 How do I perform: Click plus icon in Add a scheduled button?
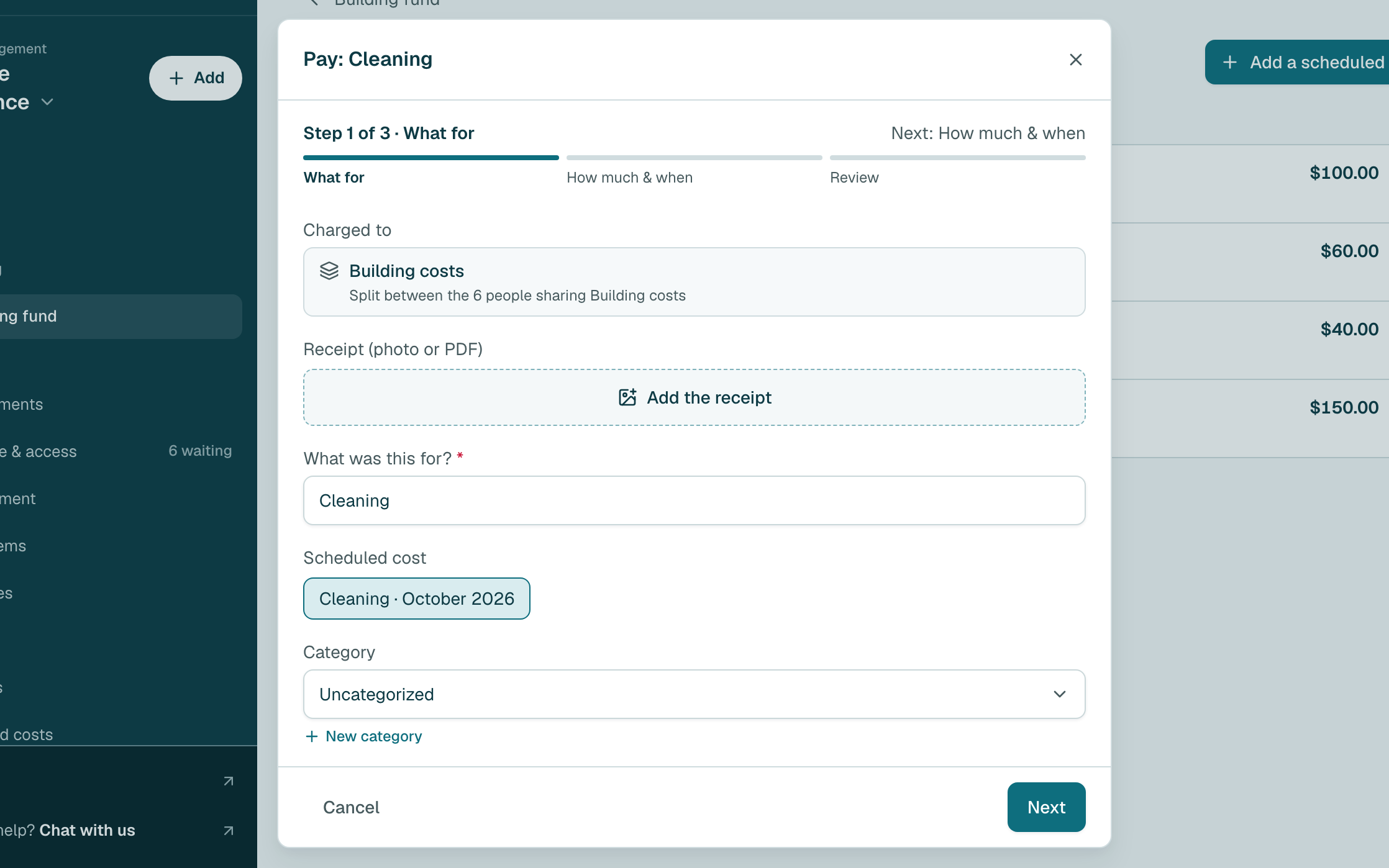1229,62
